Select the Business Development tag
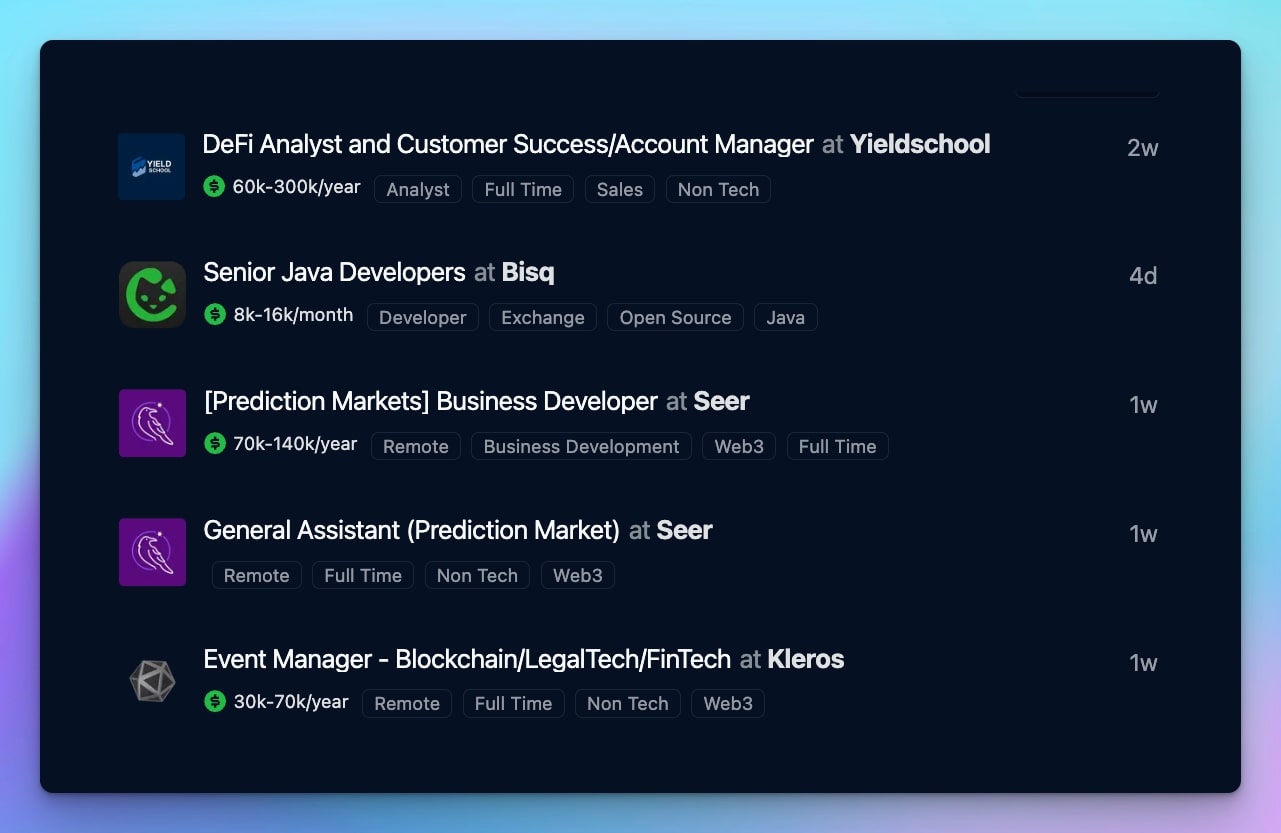The width and height of the screenshot is (1281, 833). 581,447
